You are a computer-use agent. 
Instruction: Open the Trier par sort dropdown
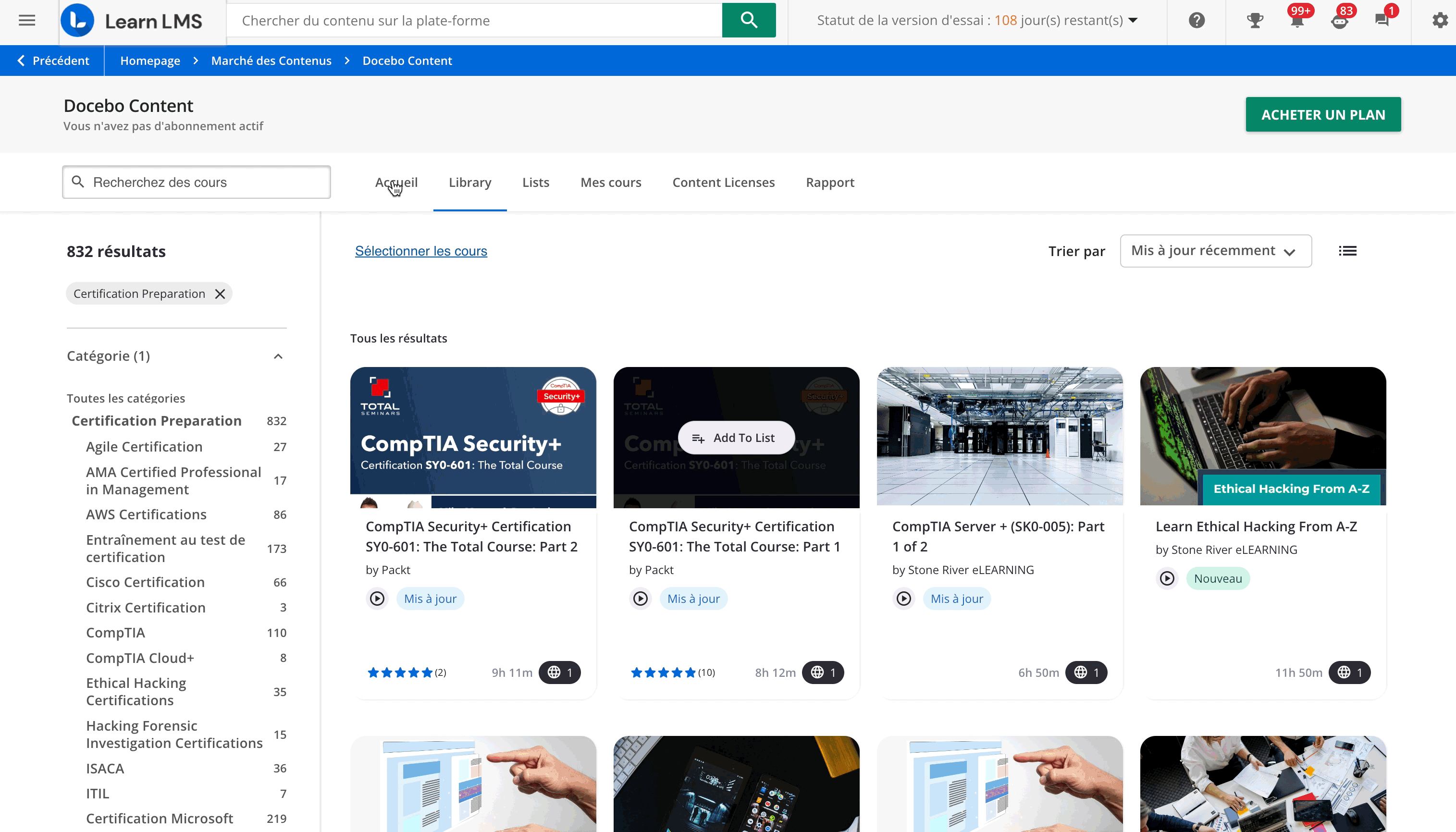pos(1215,251)
